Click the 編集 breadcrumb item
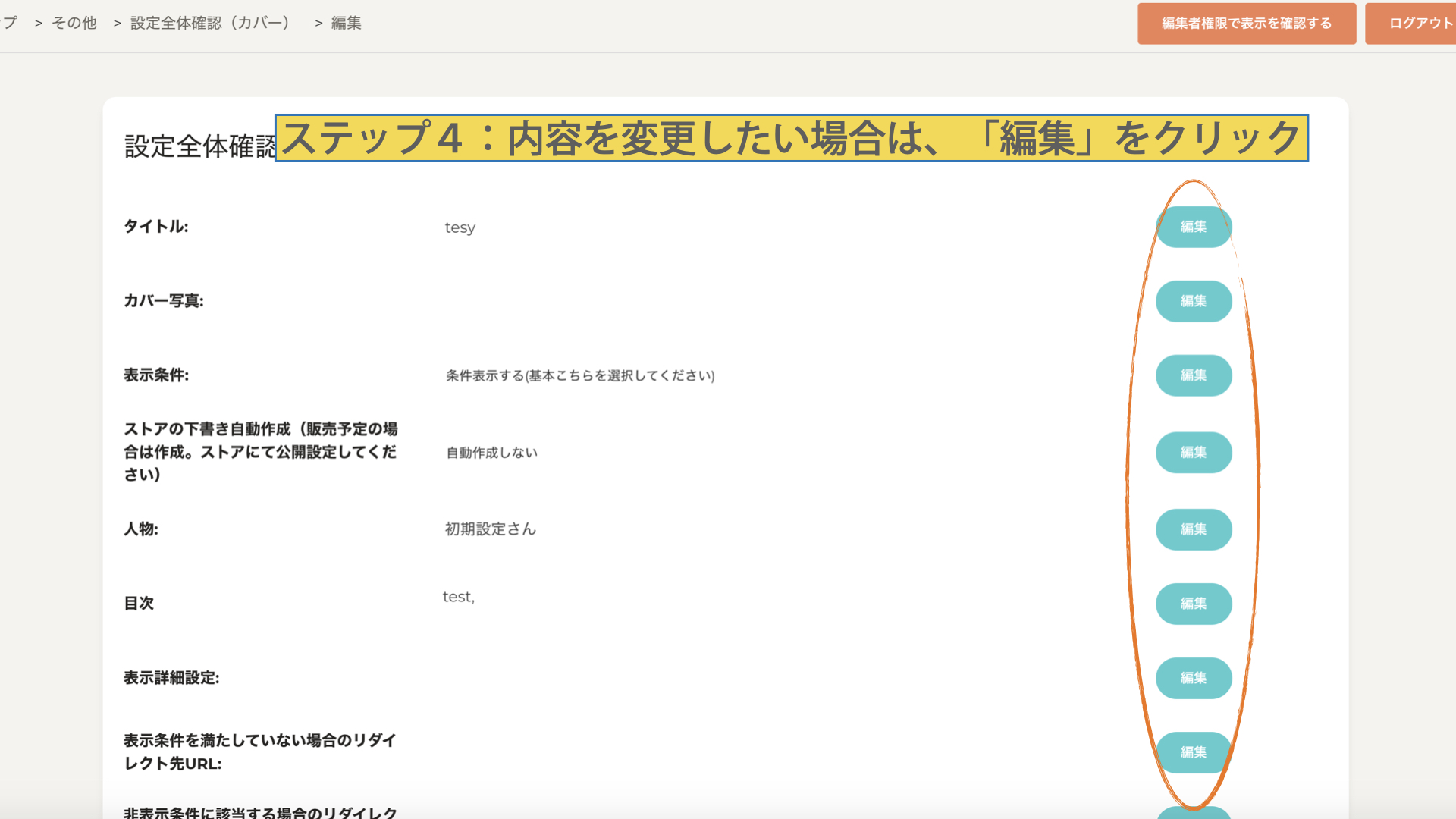The image size is (1456, 819). tap(347, 24)
